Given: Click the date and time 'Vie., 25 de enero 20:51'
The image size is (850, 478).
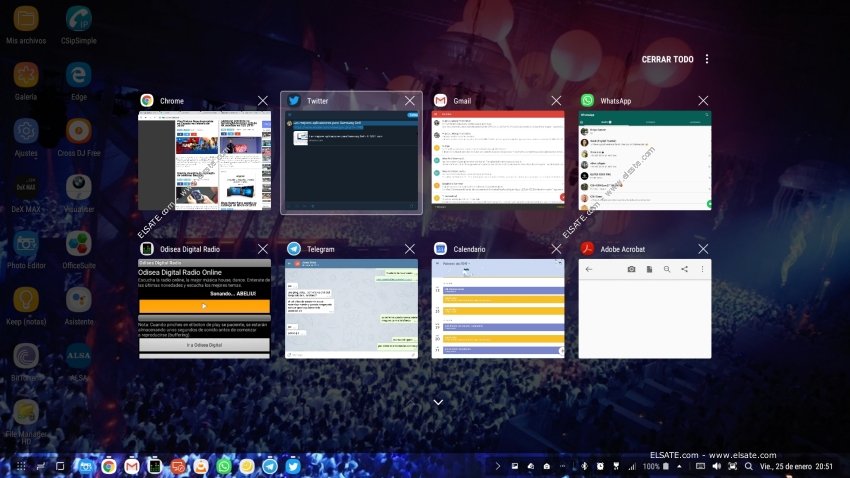Looking at the screenshot, I should (796, 466).
